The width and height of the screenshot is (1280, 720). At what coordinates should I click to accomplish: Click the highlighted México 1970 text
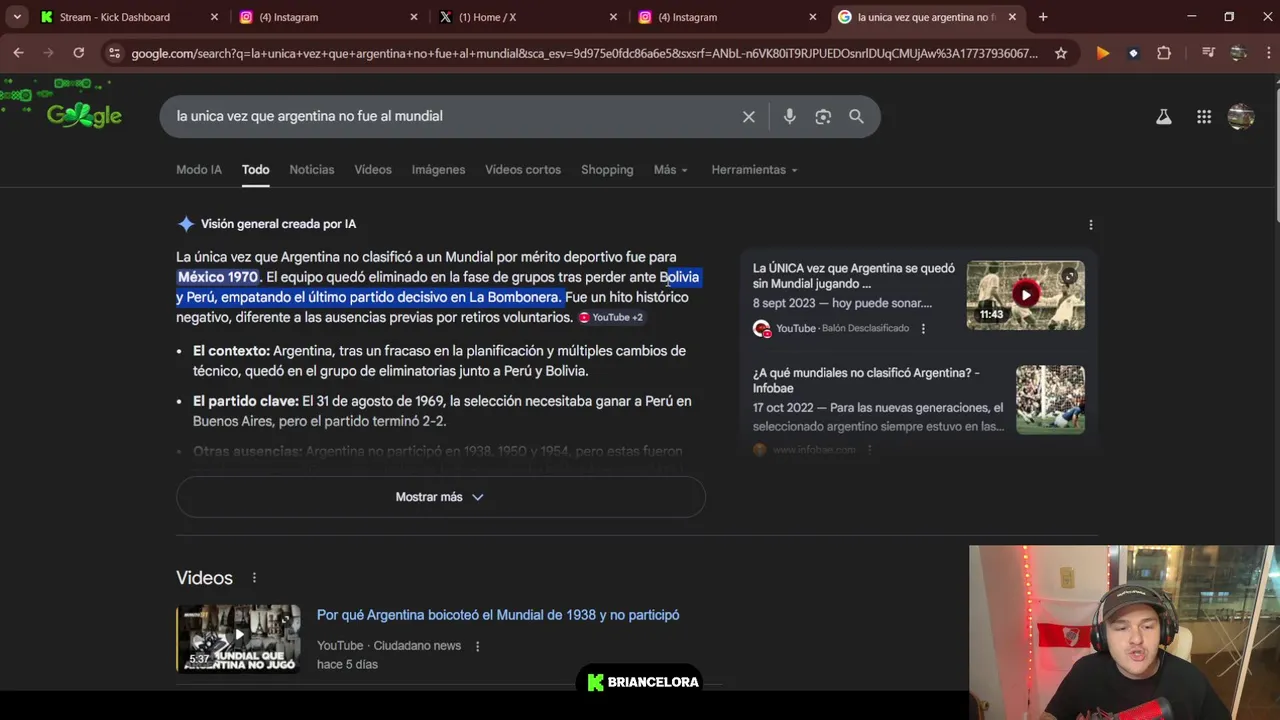[x=218, y=277]
